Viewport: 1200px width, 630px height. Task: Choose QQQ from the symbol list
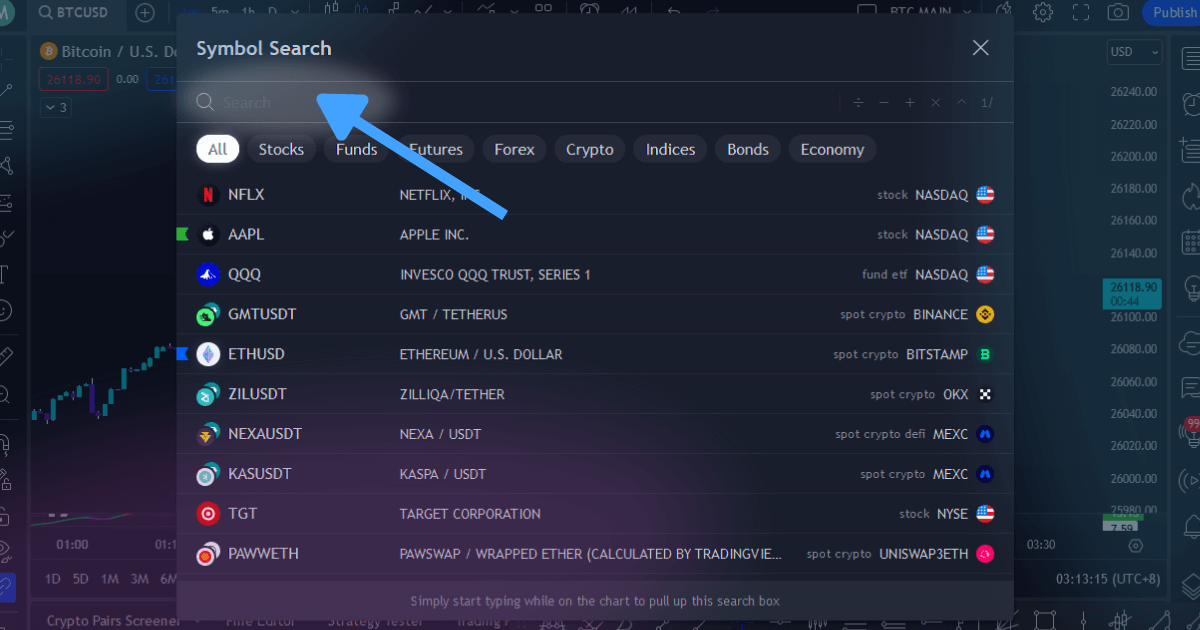[595, 274]
